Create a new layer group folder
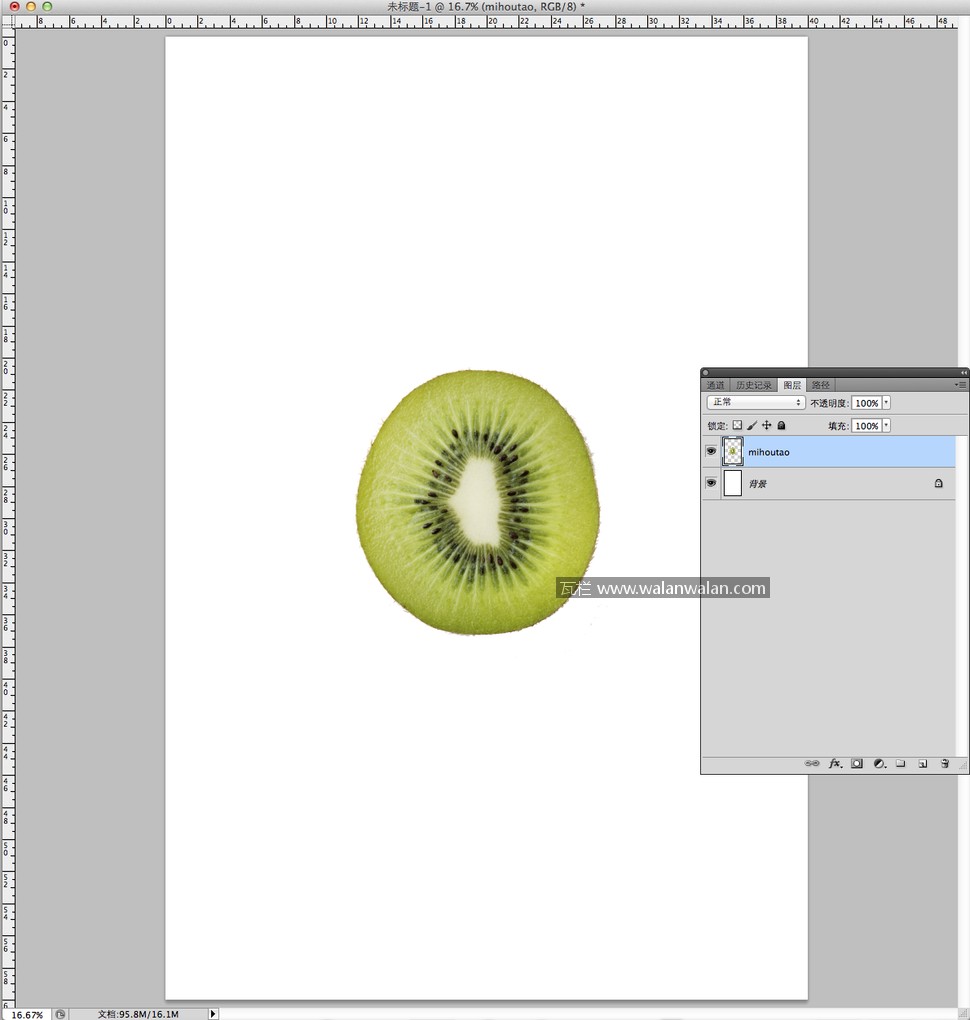Image resolution: width=970 pixels, height=1020 pixels. (x=900, y=763)
